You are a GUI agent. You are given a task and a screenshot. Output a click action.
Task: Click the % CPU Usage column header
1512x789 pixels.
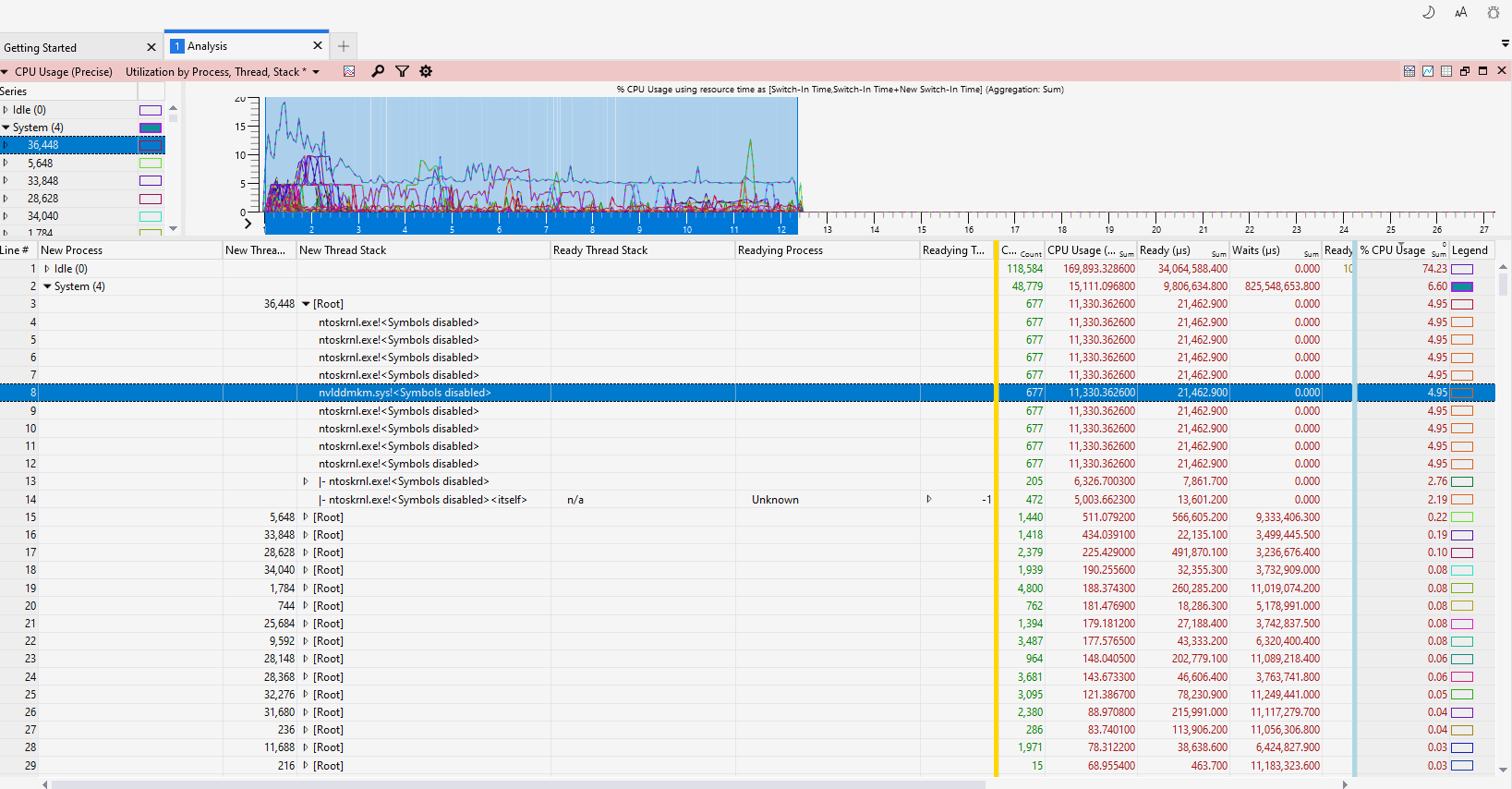click(x=1403, y=250)
